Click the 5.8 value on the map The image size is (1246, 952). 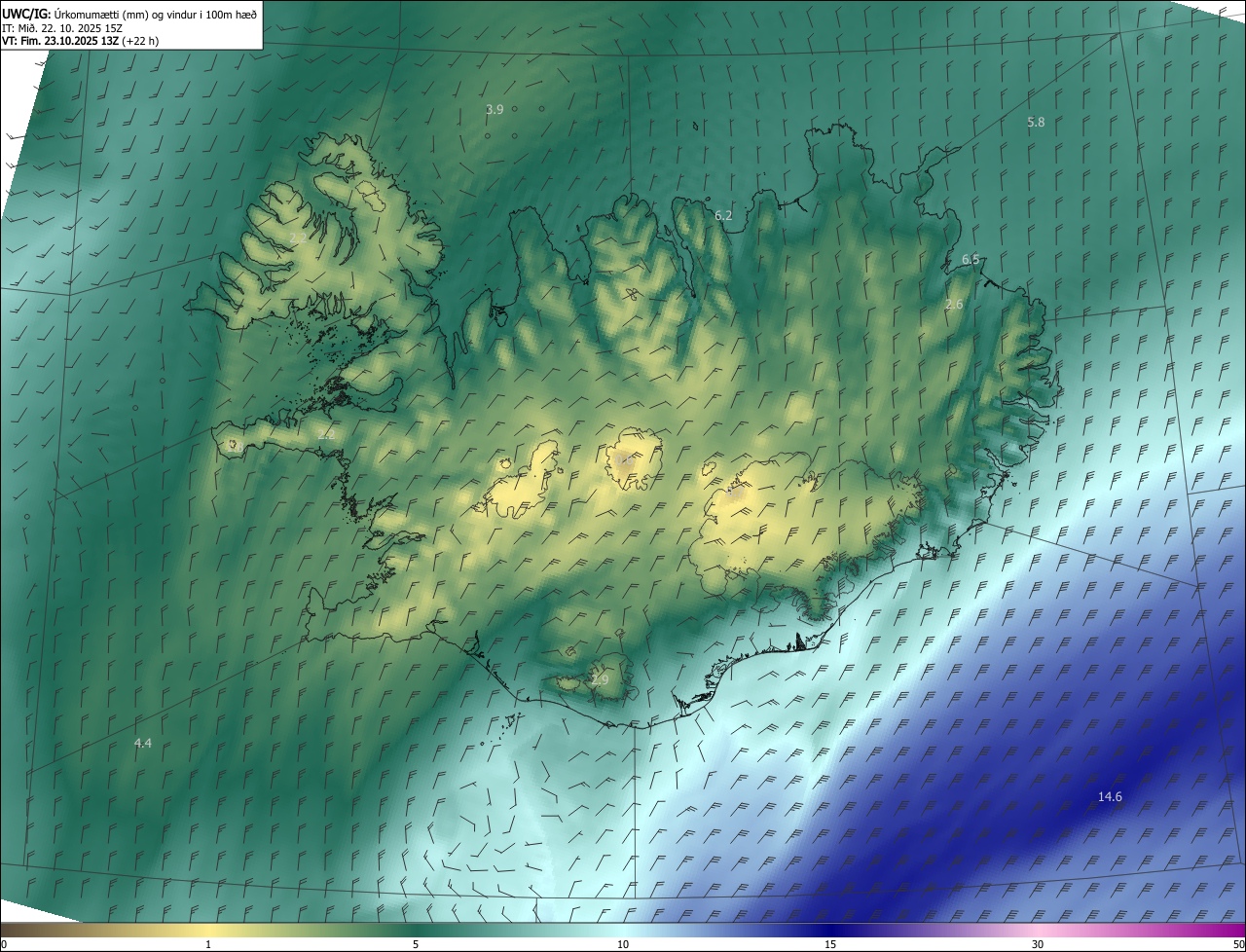pos(1036,122)
